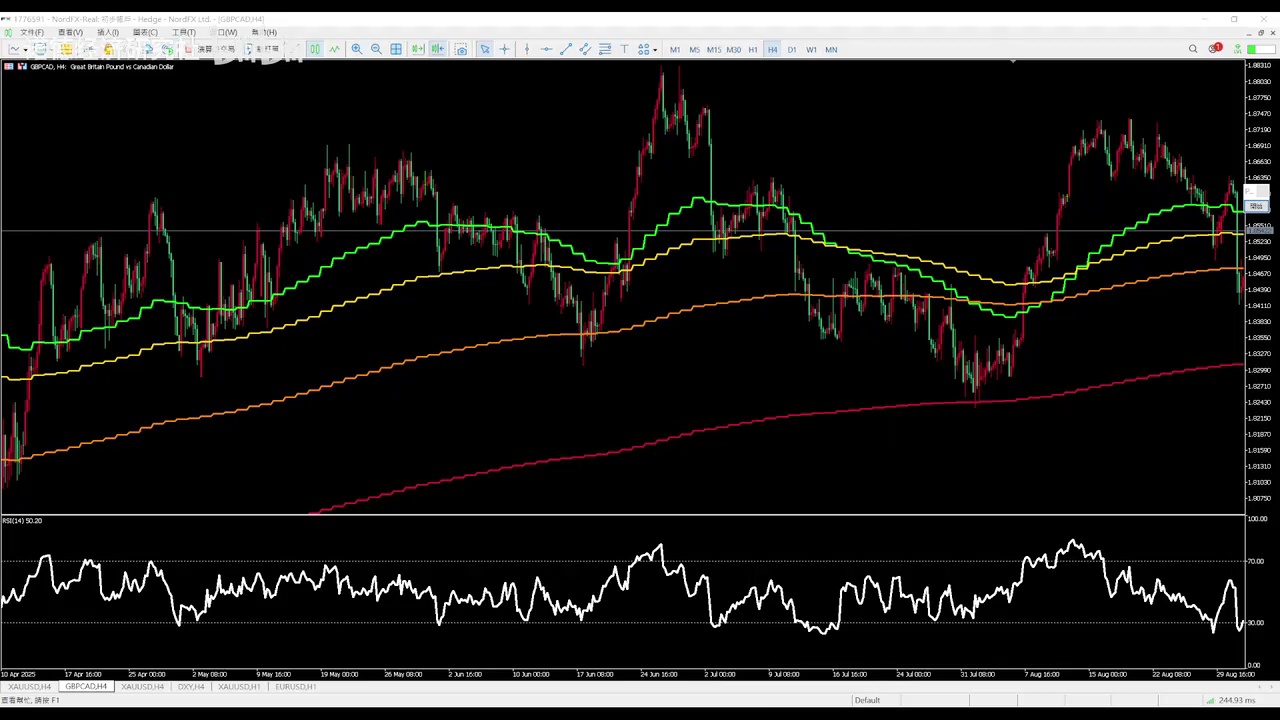Screen dimensions: 1280x720
Task: Select the Fibonacci retracement tool
Action: 605,49
